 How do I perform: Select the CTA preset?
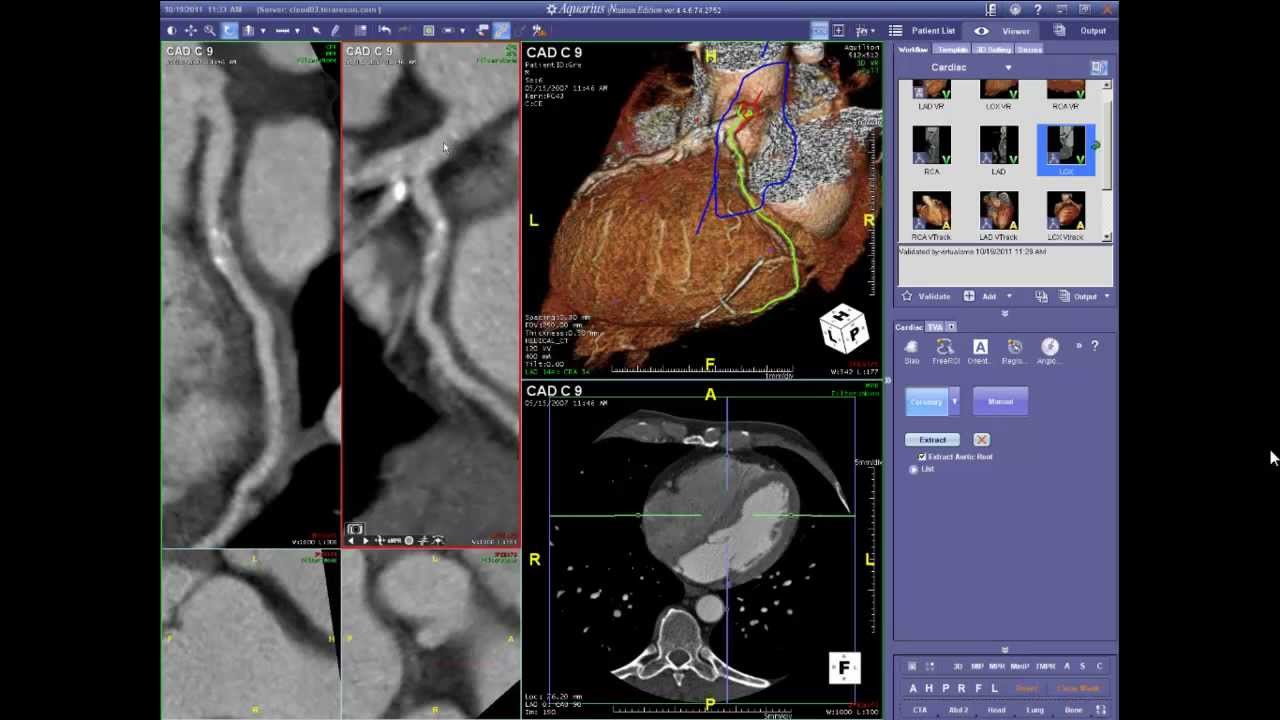pos(920,710)
